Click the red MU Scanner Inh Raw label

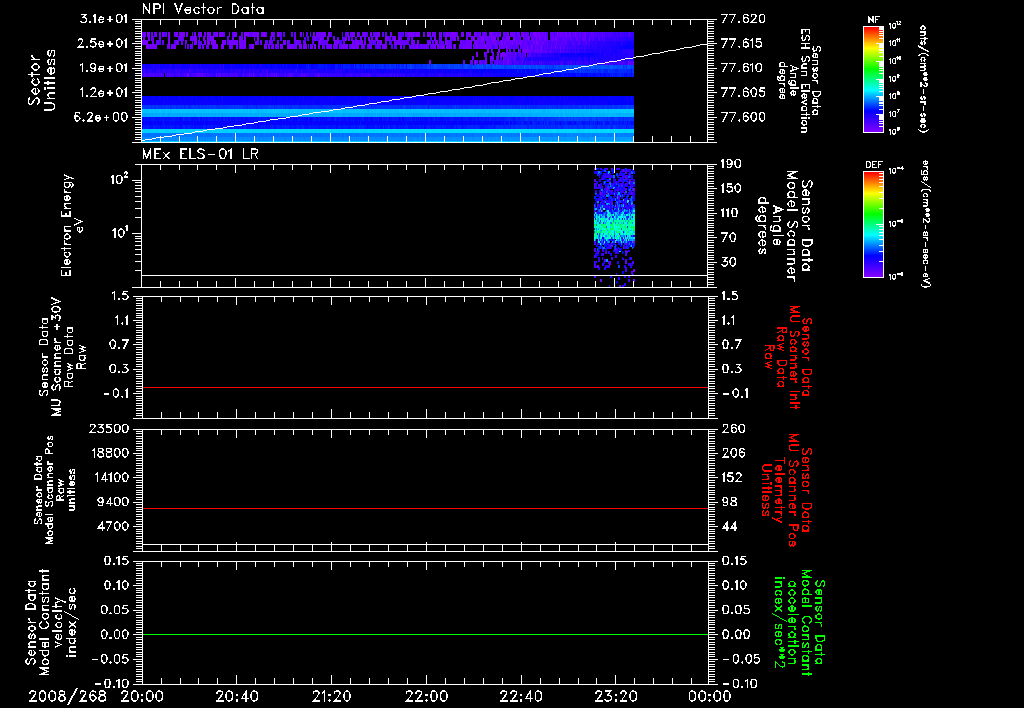pos(789,357)
